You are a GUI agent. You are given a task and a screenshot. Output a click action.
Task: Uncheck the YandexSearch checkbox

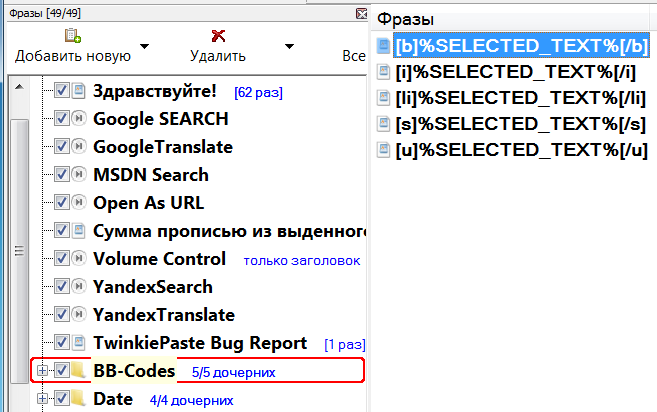point(62,287)
